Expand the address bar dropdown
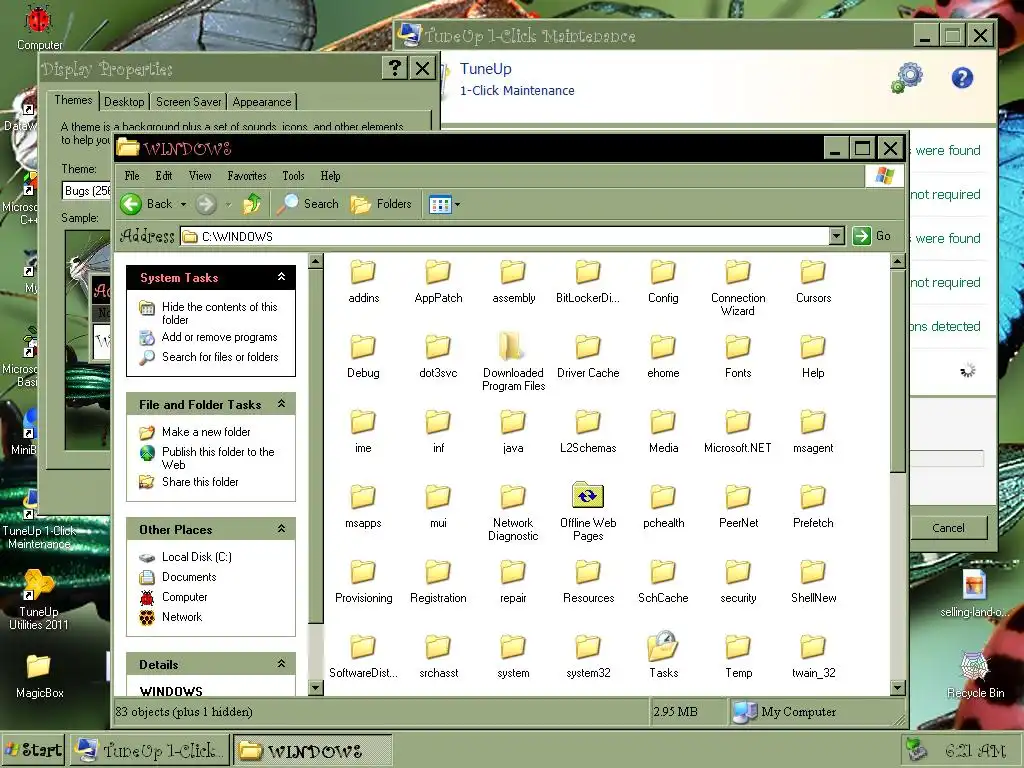1024x768 pixels. 837,236
